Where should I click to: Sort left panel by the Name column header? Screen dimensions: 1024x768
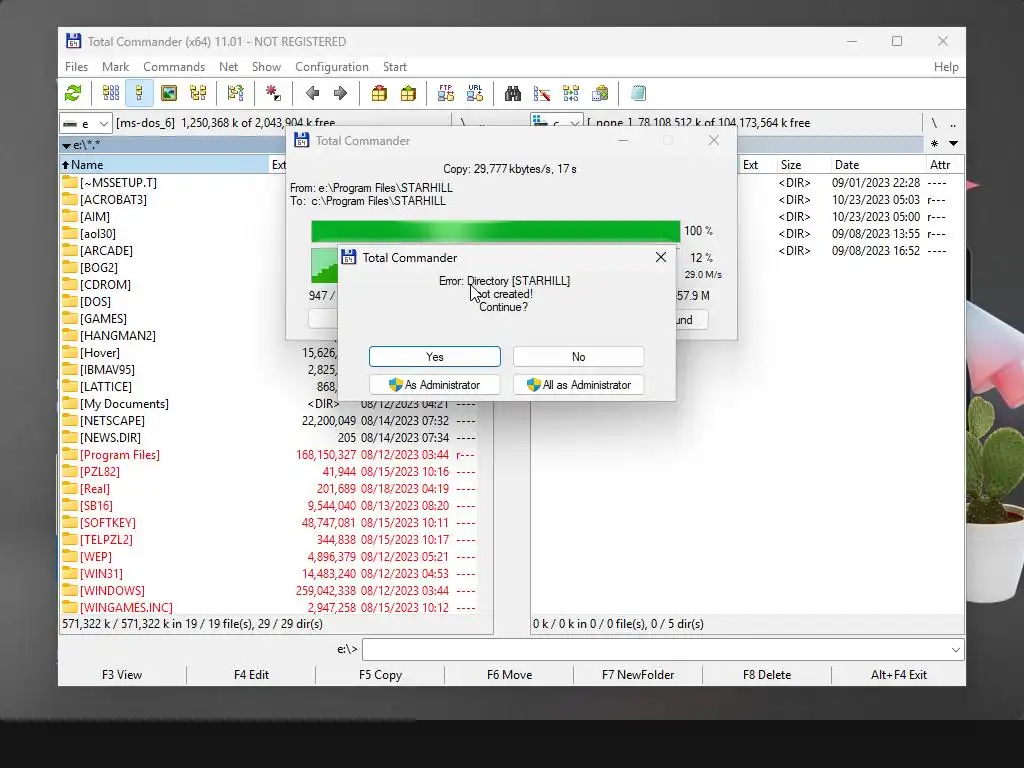tap(164, 165)
